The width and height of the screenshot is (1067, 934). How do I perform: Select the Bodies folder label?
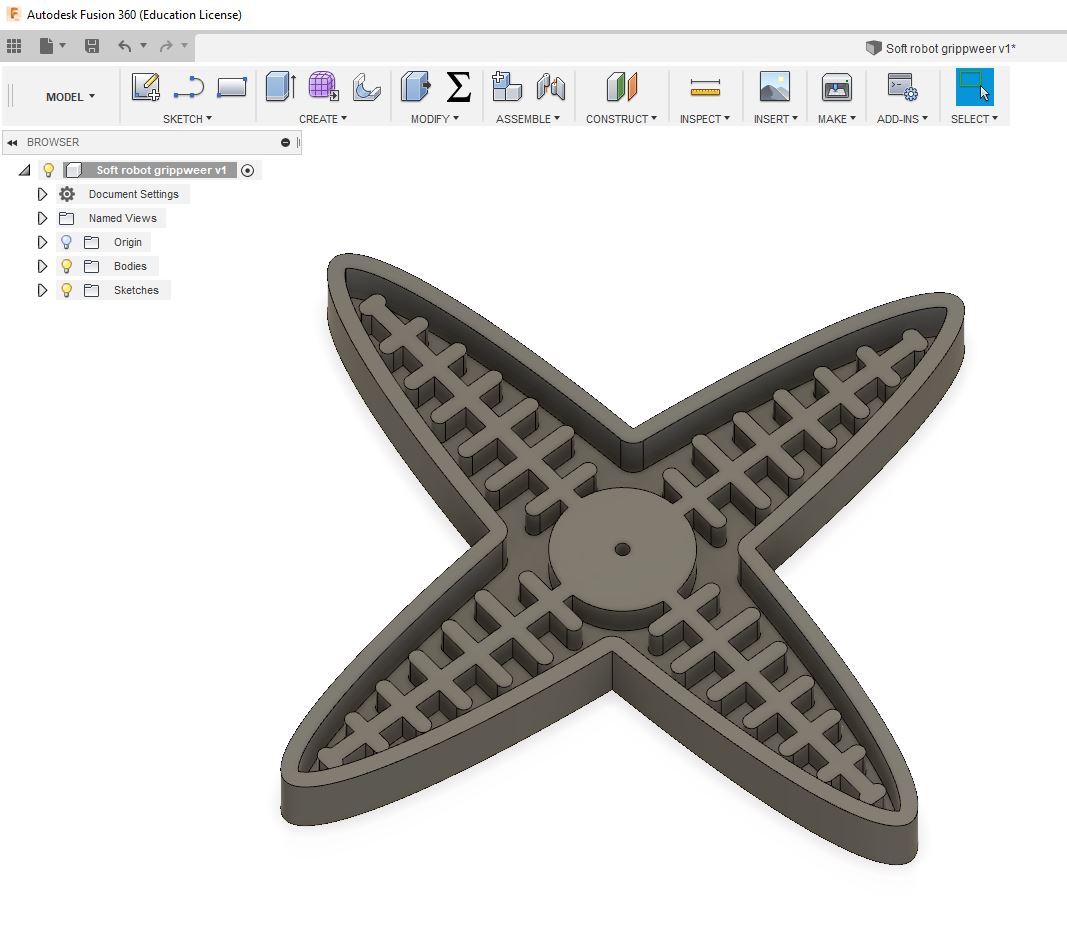[x=130, y=266]
